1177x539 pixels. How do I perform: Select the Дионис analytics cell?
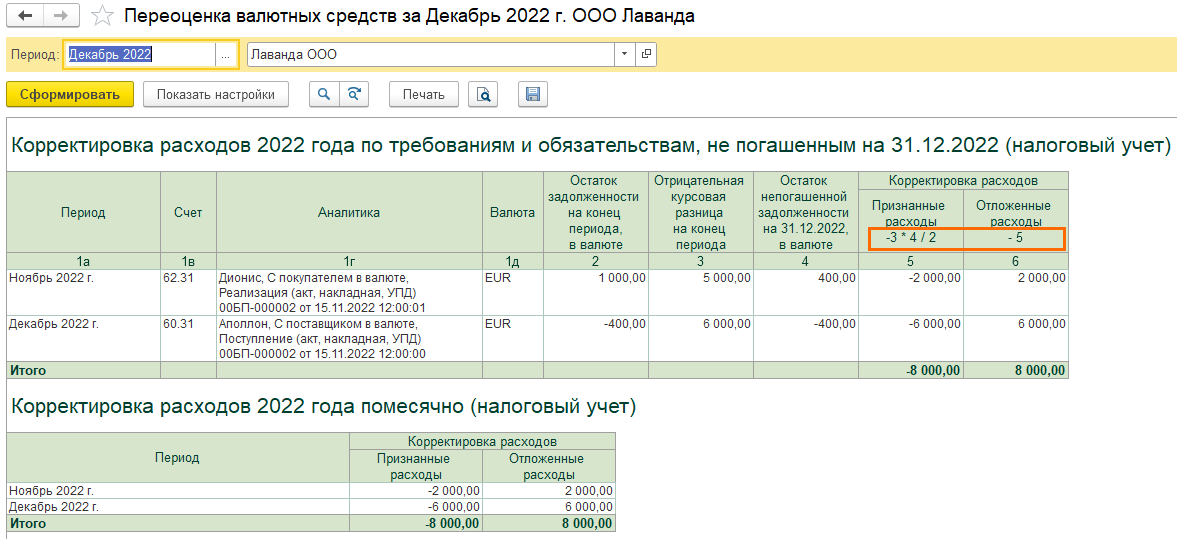(349, 291)
